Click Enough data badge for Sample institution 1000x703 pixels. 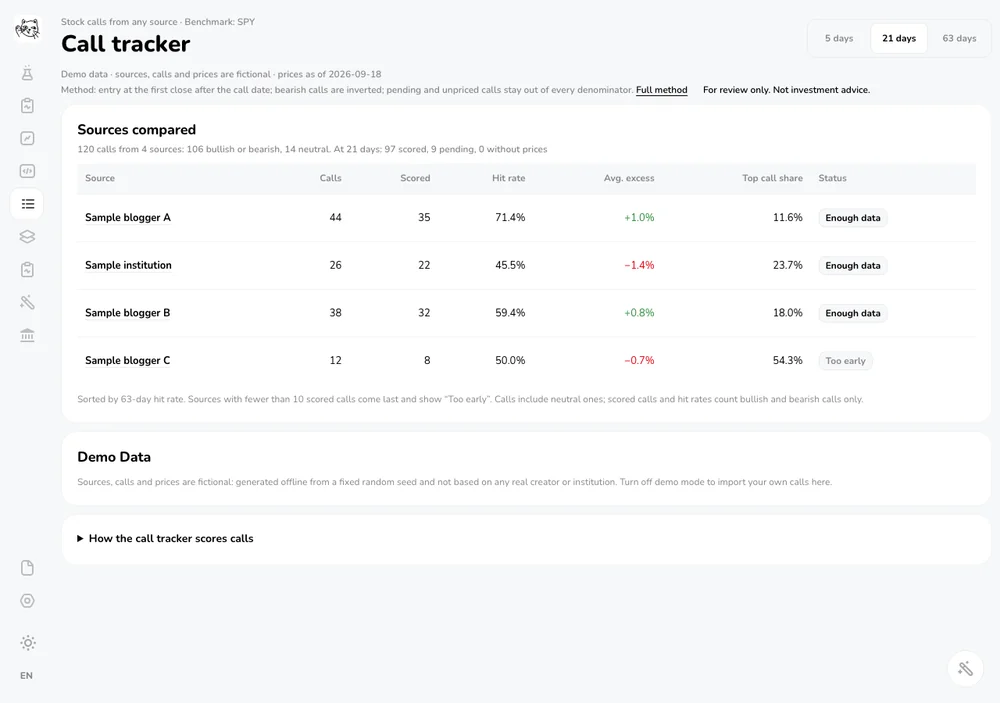(x=853, y=265)
